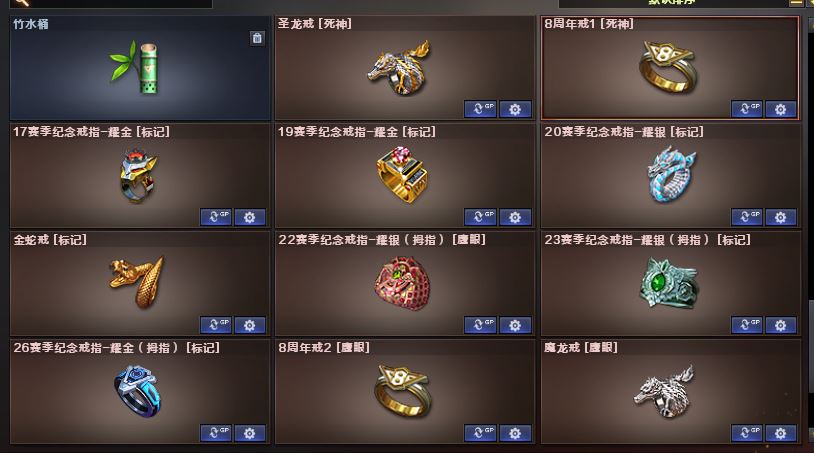Viewport: 814px width, 453px height.
Task: Click GP exchange icon on 22赛季纪念戒指-耀银
Action: click(x=480, y=325)
